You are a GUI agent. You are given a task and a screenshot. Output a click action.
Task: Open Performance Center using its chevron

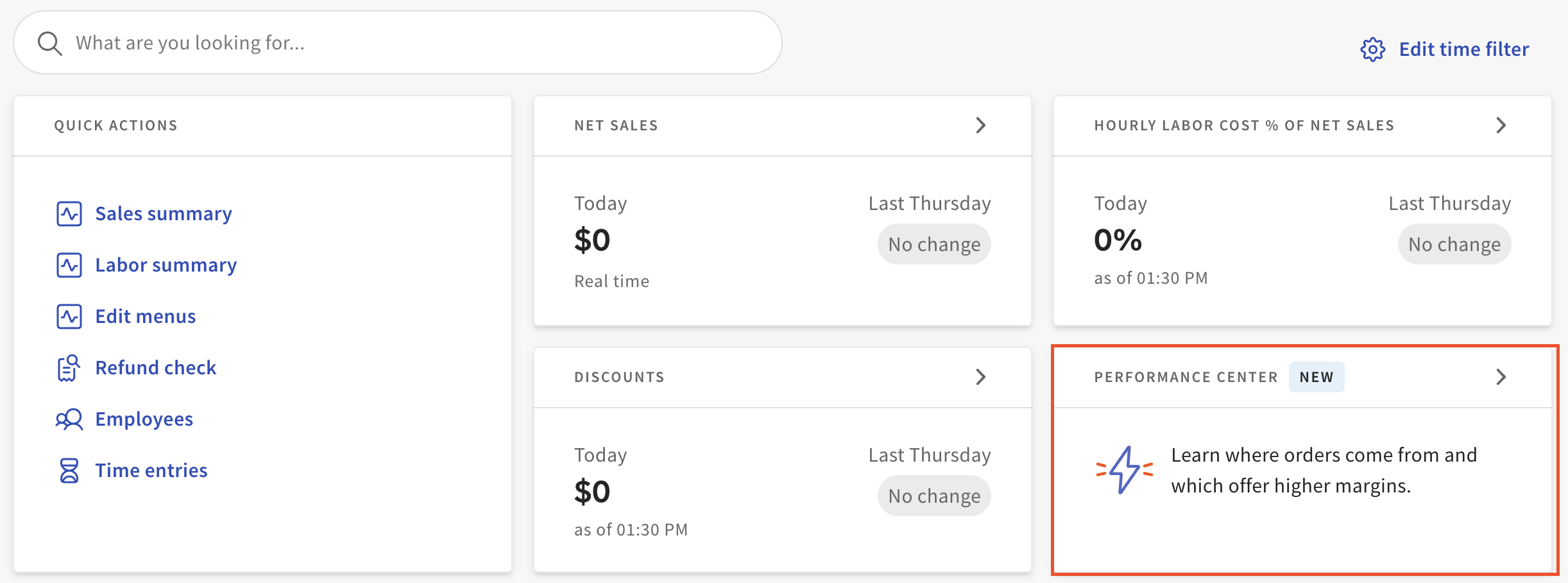(1501, 377)
